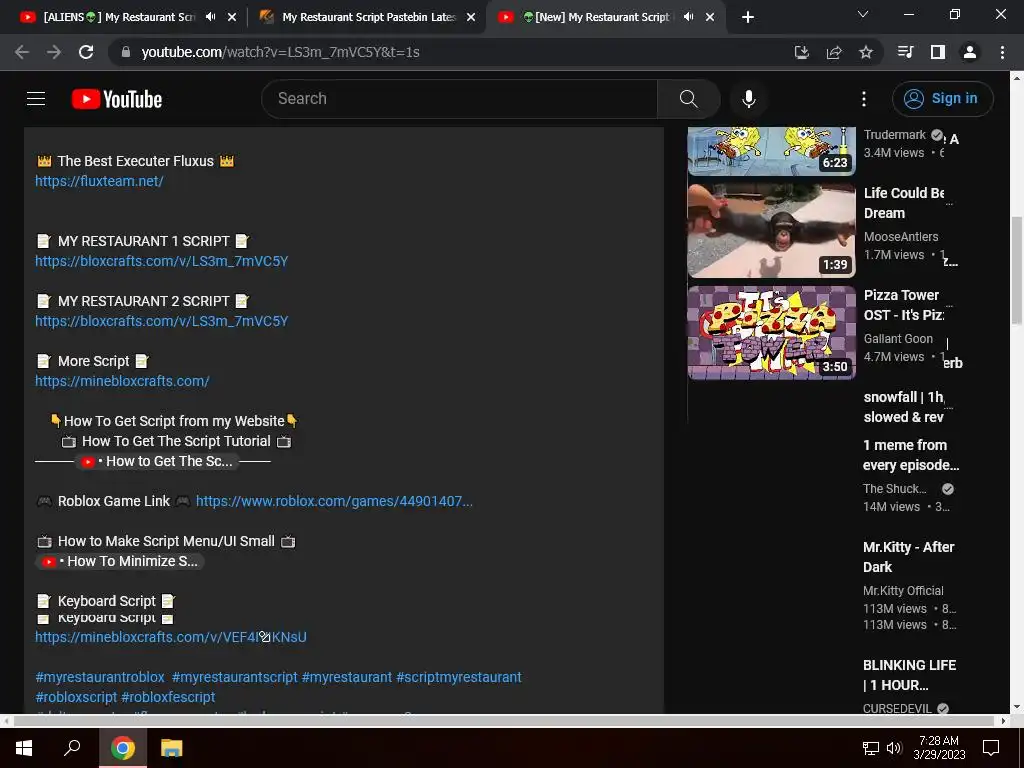Screen dimensions: 1024x768
Task: Mute the [New] My Restaurant tab audio
Action: [688, 17]
